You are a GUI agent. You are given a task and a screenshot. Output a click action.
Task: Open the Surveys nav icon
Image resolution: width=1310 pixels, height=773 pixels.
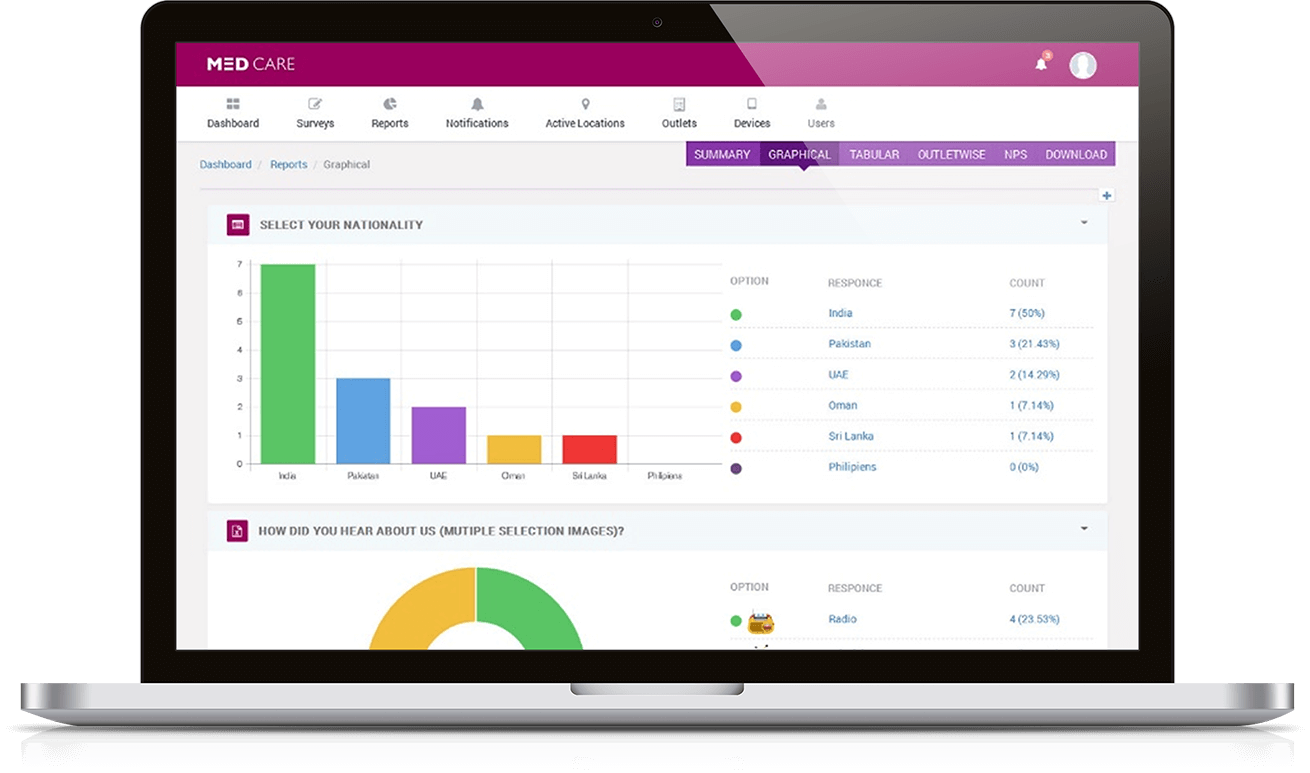pyautogui.click(x=315, y=104)
